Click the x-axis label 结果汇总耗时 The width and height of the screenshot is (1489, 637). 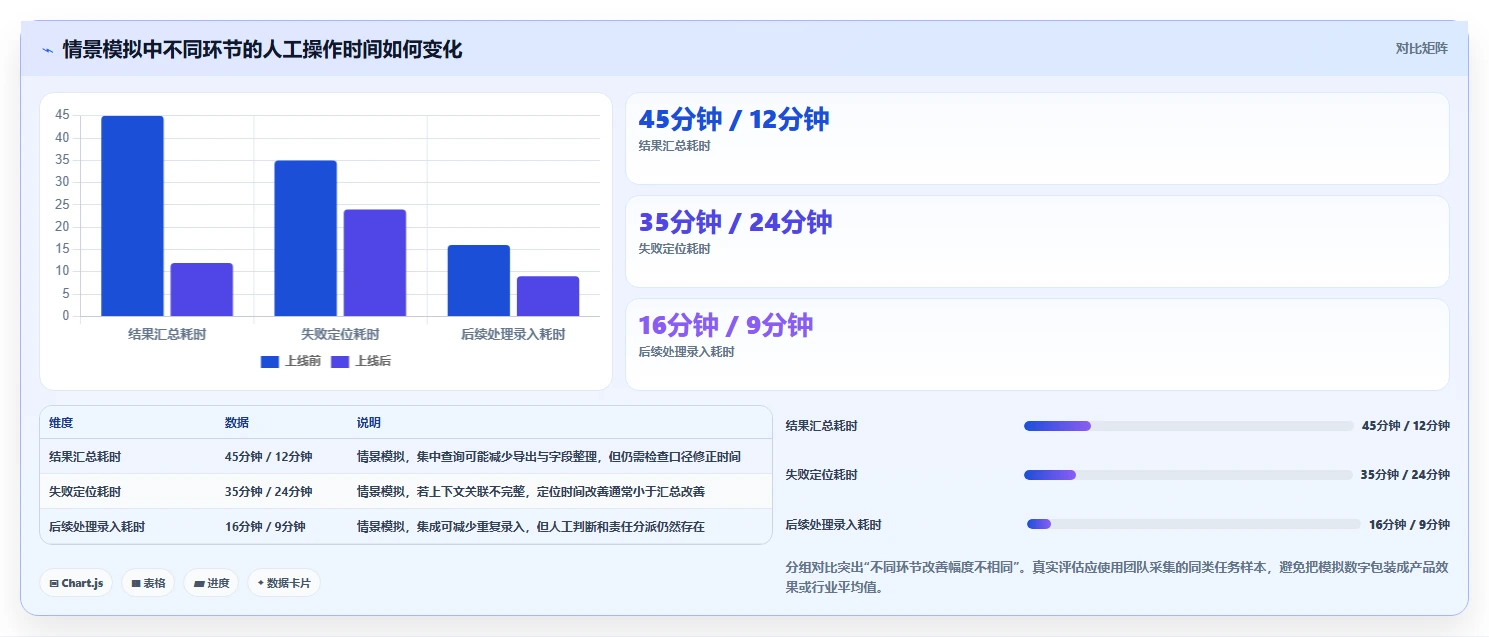[x=167, y=334]
